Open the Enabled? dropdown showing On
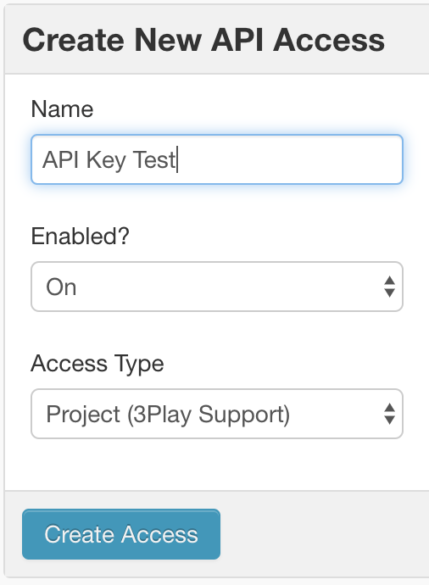Viewport: 429px width, 585px height. click(x=217, y=287)
